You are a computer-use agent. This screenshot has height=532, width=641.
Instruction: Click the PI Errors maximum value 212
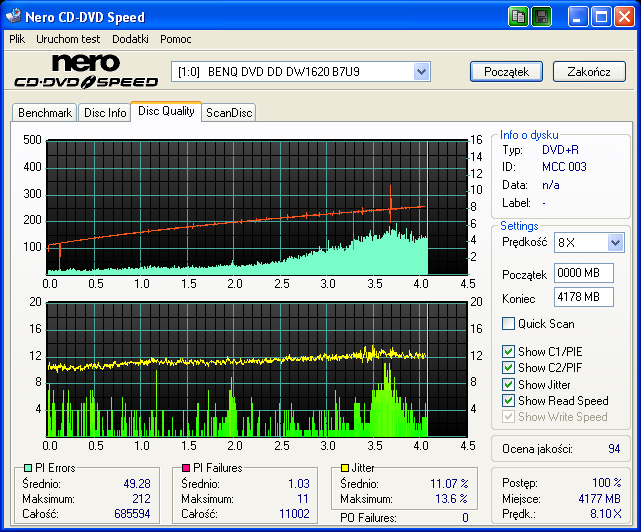coord(141,498)
